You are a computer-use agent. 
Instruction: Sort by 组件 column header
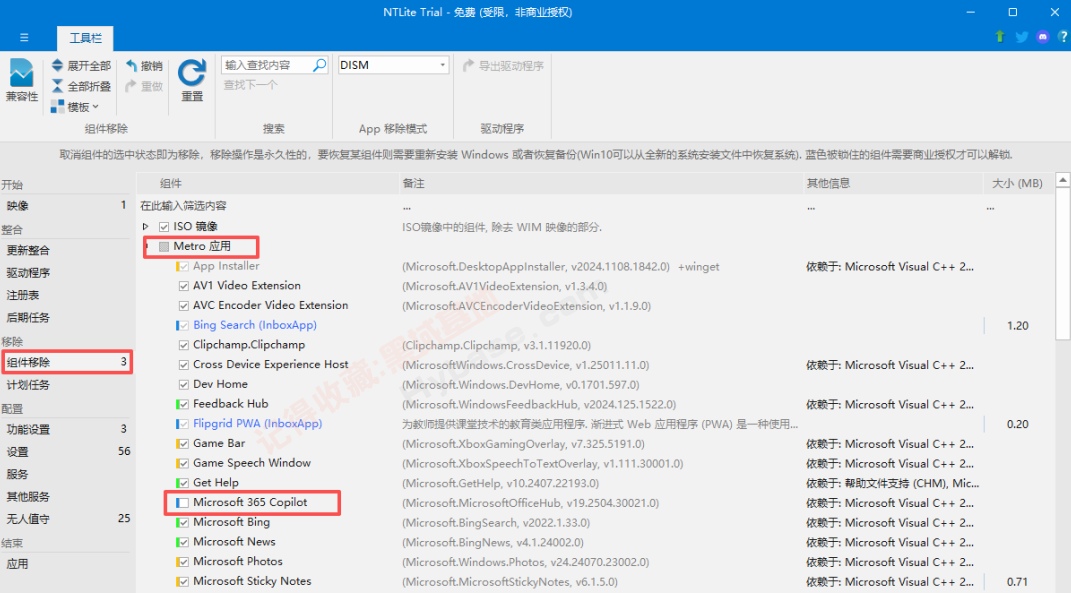pyautogui.click(x=268, y=183)
